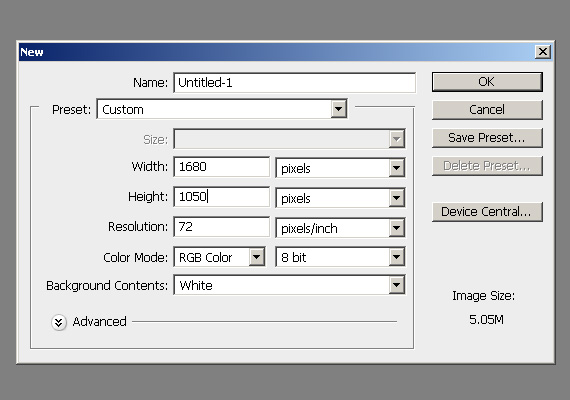
Task: Click the New title bar text
Action: 32,52
